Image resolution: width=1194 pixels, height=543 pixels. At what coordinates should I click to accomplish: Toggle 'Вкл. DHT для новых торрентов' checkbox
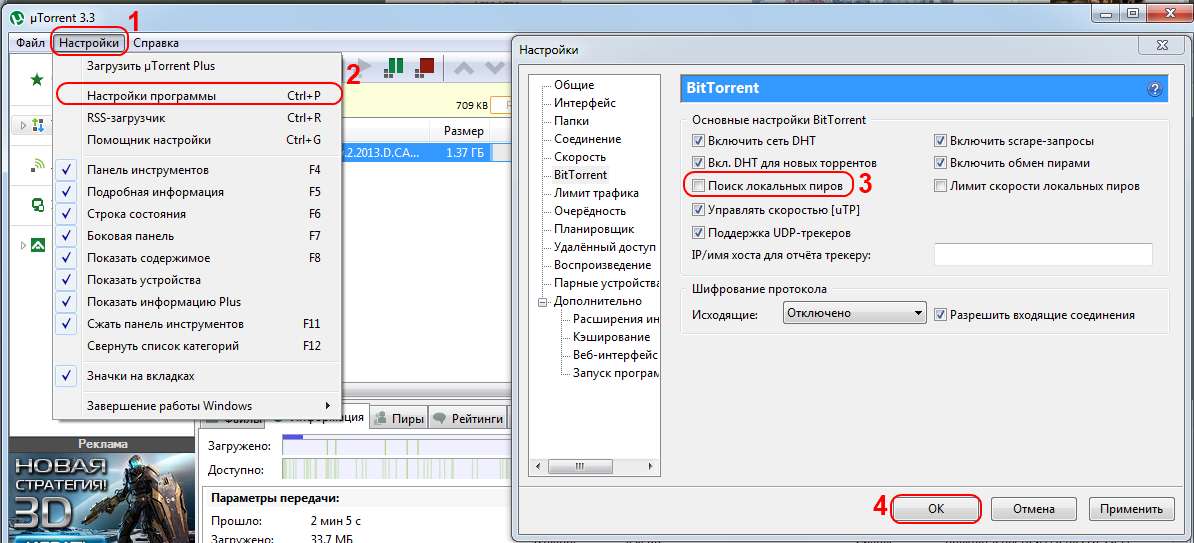[698, 163]
